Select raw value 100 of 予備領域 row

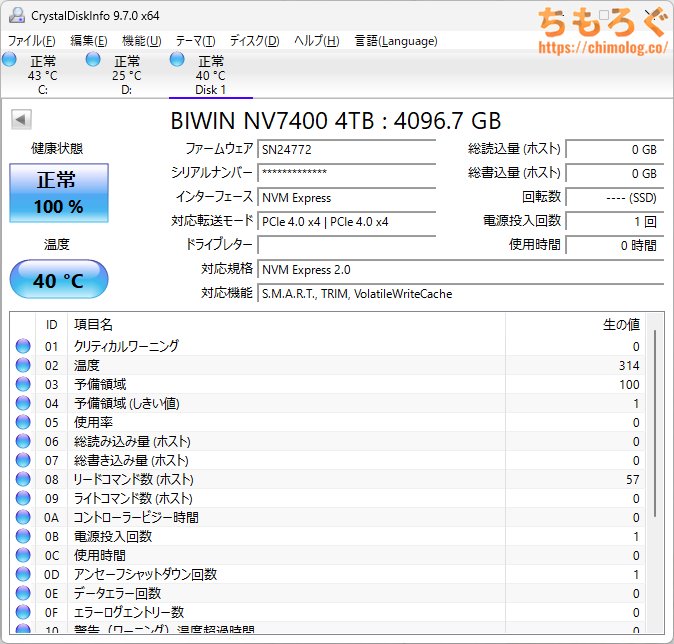629,384
